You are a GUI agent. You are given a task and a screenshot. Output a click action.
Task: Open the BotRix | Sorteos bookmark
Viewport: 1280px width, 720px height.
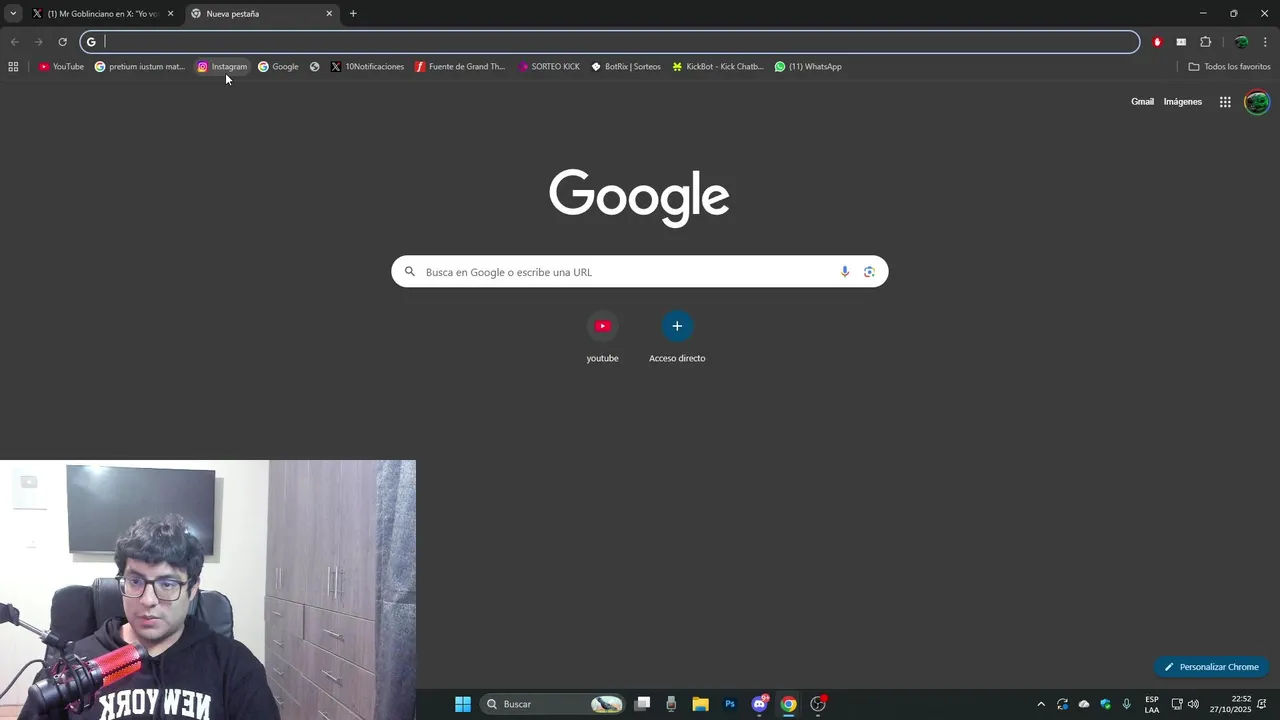point(626,67)
